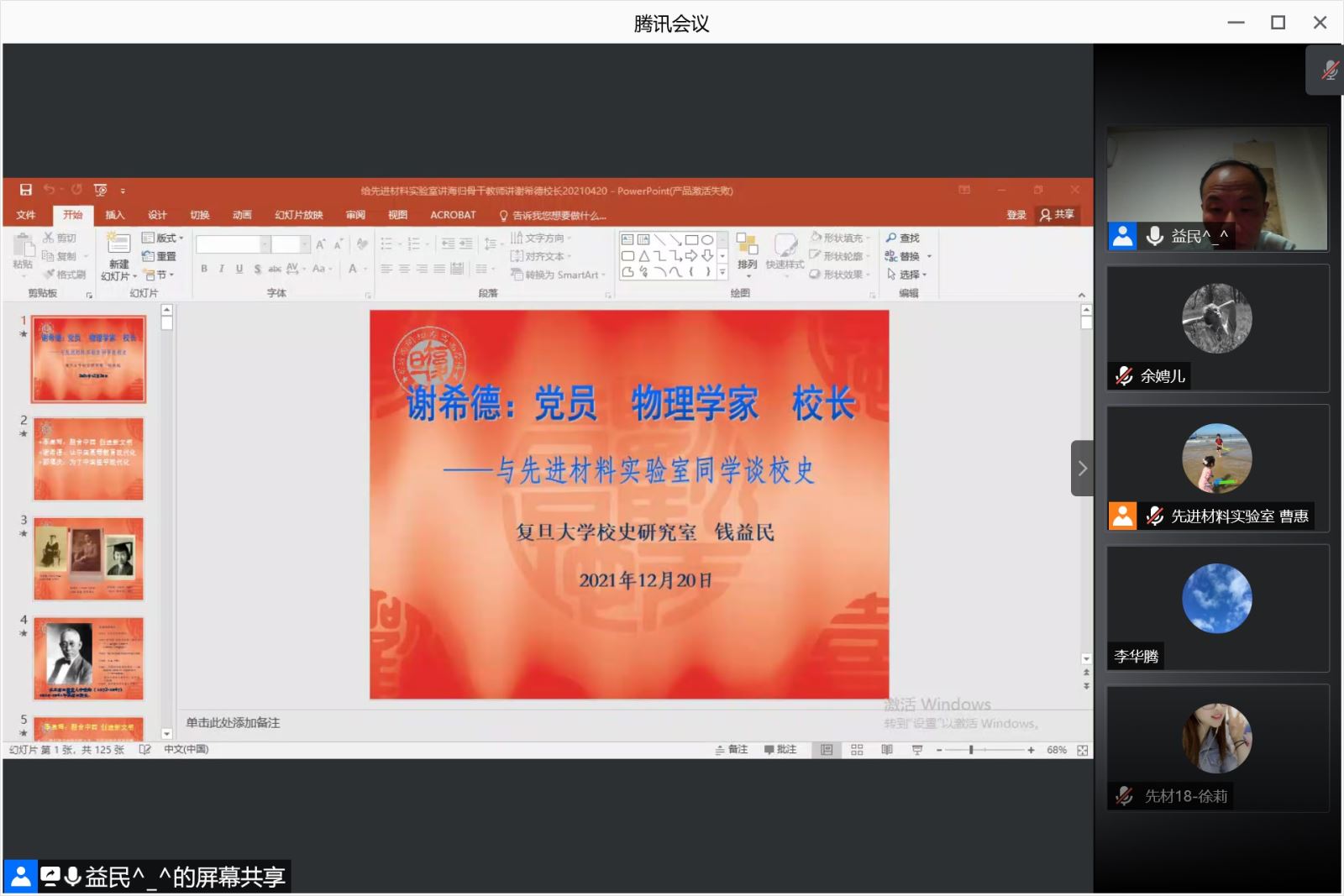Toggle Align Left paragraph alignment
The width and height of the screenshot is (1344, 896).
click(386, 269)
